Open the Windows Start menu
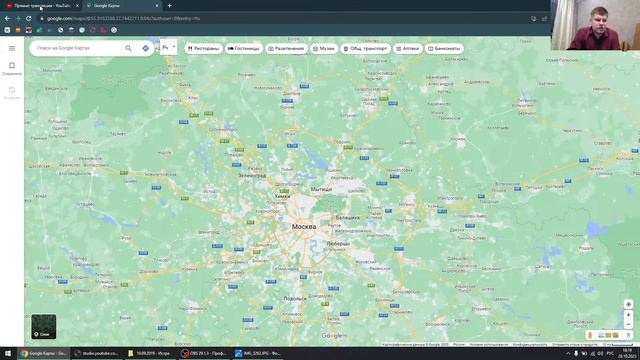 click(x=7, y=353)
